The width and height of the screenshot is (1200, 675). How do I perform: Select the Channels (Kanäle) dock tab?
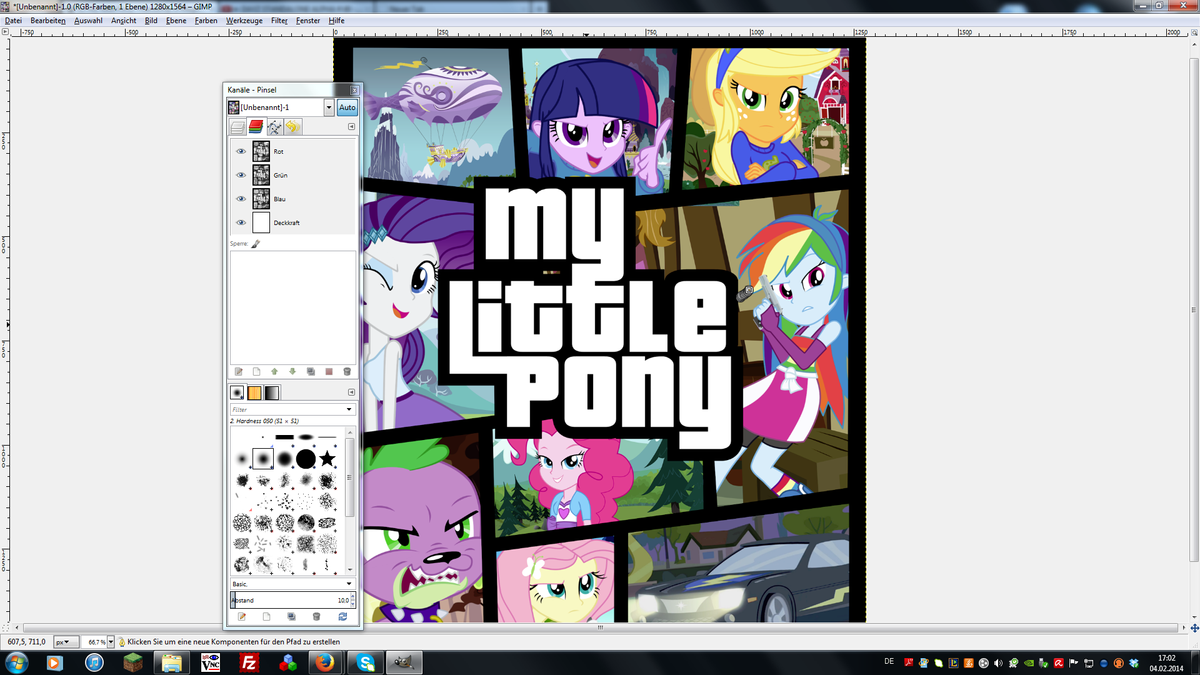pos(255,127)
